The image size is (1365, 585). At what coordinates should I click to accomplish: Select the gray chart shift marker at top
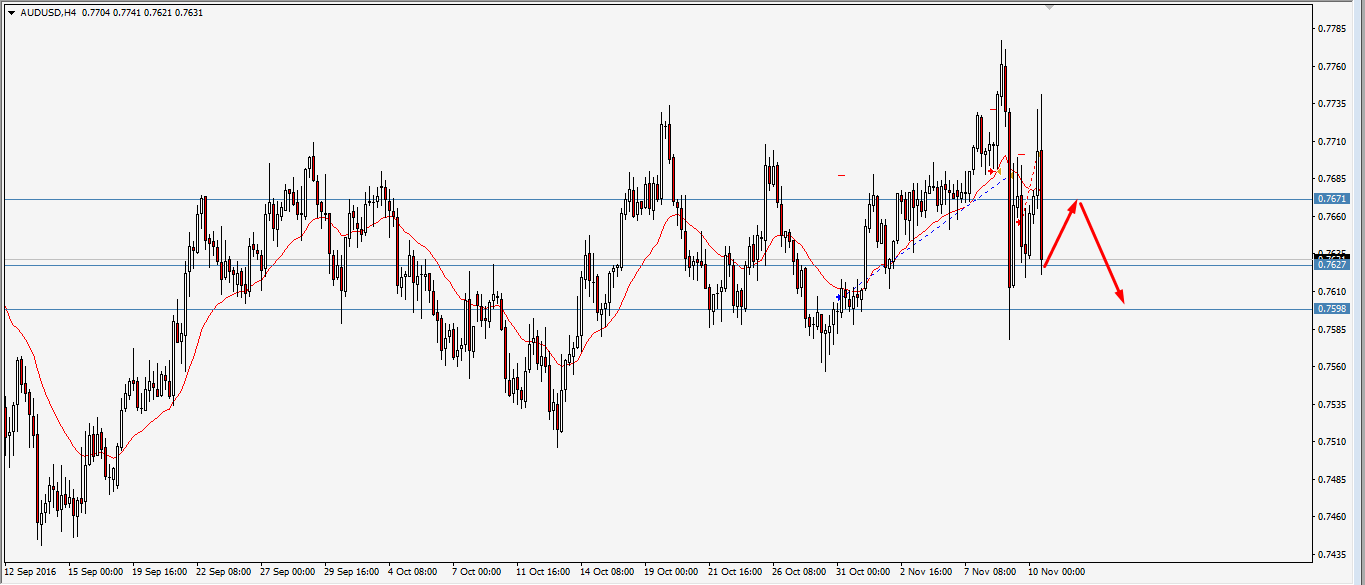[x=1049, y=7]
